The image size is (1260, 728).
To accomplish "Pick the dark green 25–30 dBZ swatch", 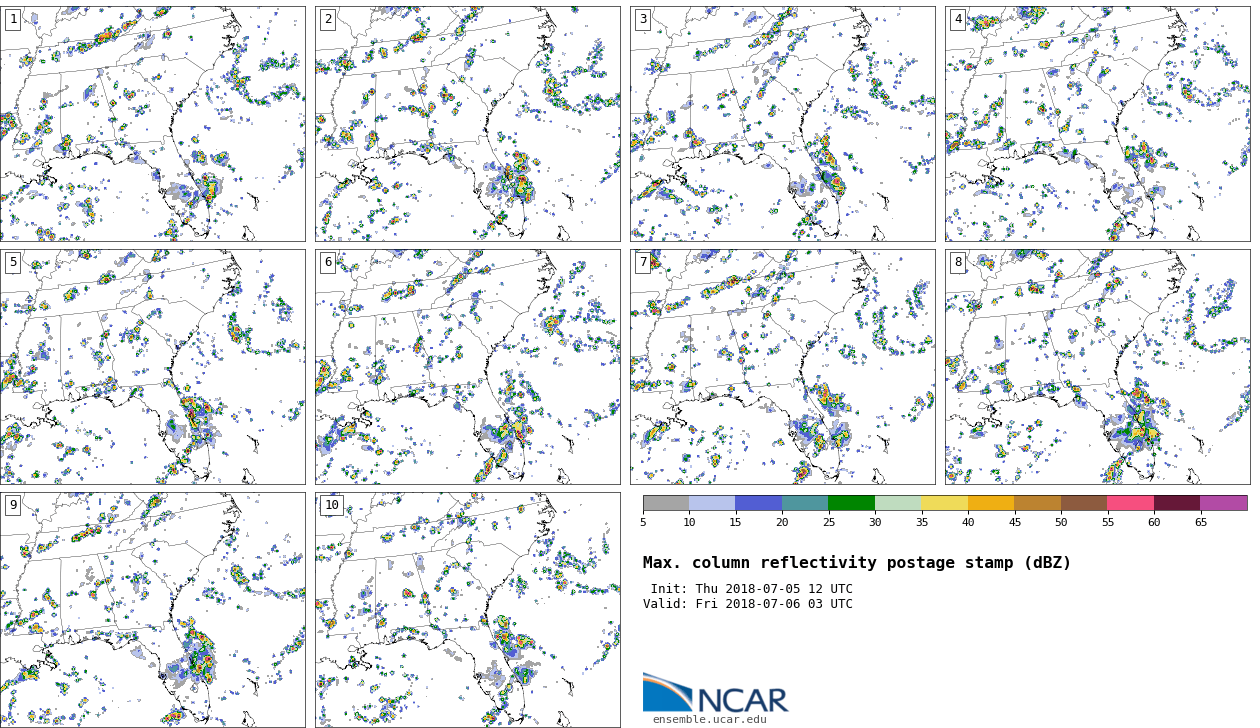I will coord(851,503).
